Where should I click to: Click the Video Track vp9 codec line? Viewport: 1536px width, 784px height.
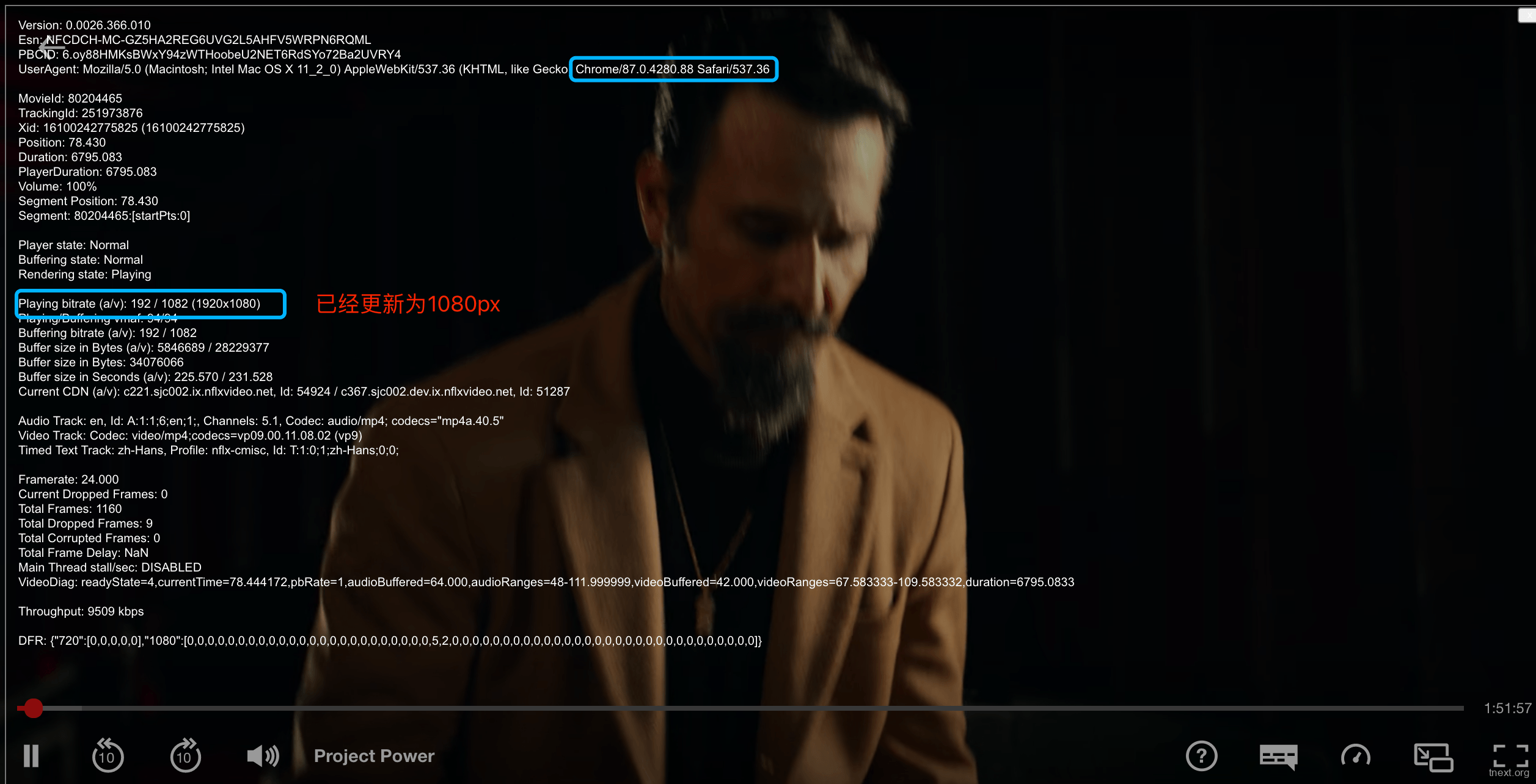(x=190, y=435)
